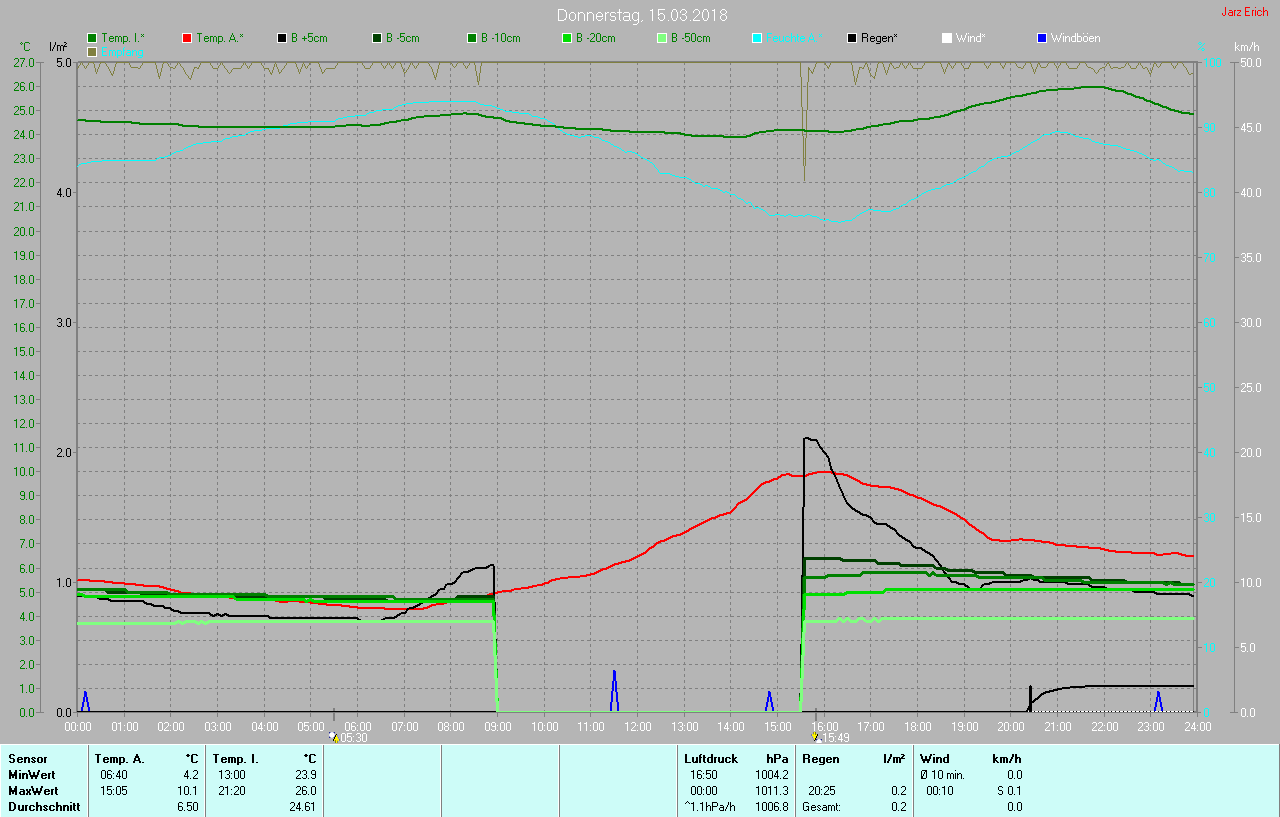The height and width of the screenshot is (817, 1280).
Task: Toggle the B -5cm legend entry
Action: pos(377,38)
